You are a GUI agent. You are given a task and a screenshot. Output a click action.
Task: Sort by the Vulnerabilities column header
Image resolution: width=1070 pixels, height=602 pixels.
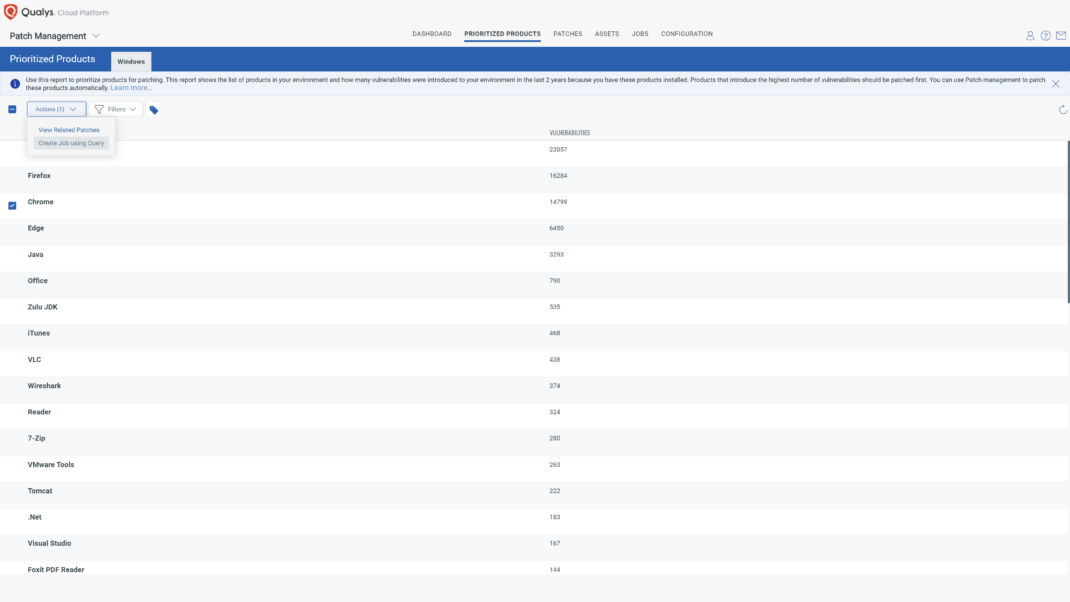click(x=569, y=133)
